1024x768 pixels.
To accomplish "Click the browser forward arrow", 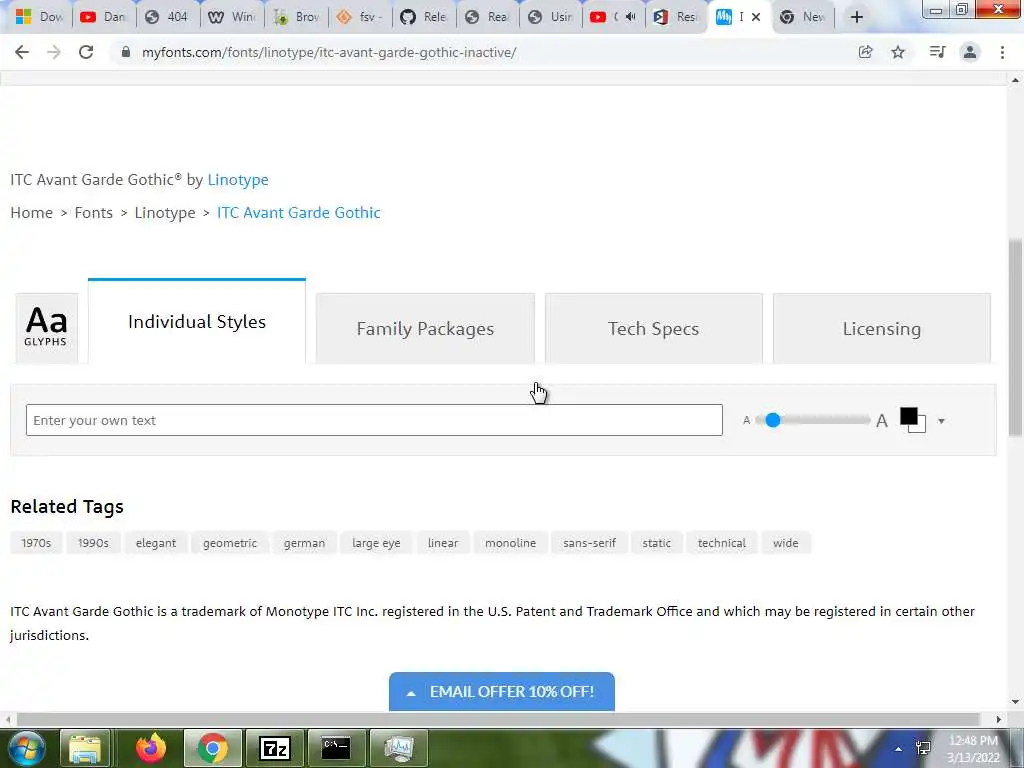I will coord(54,52).
